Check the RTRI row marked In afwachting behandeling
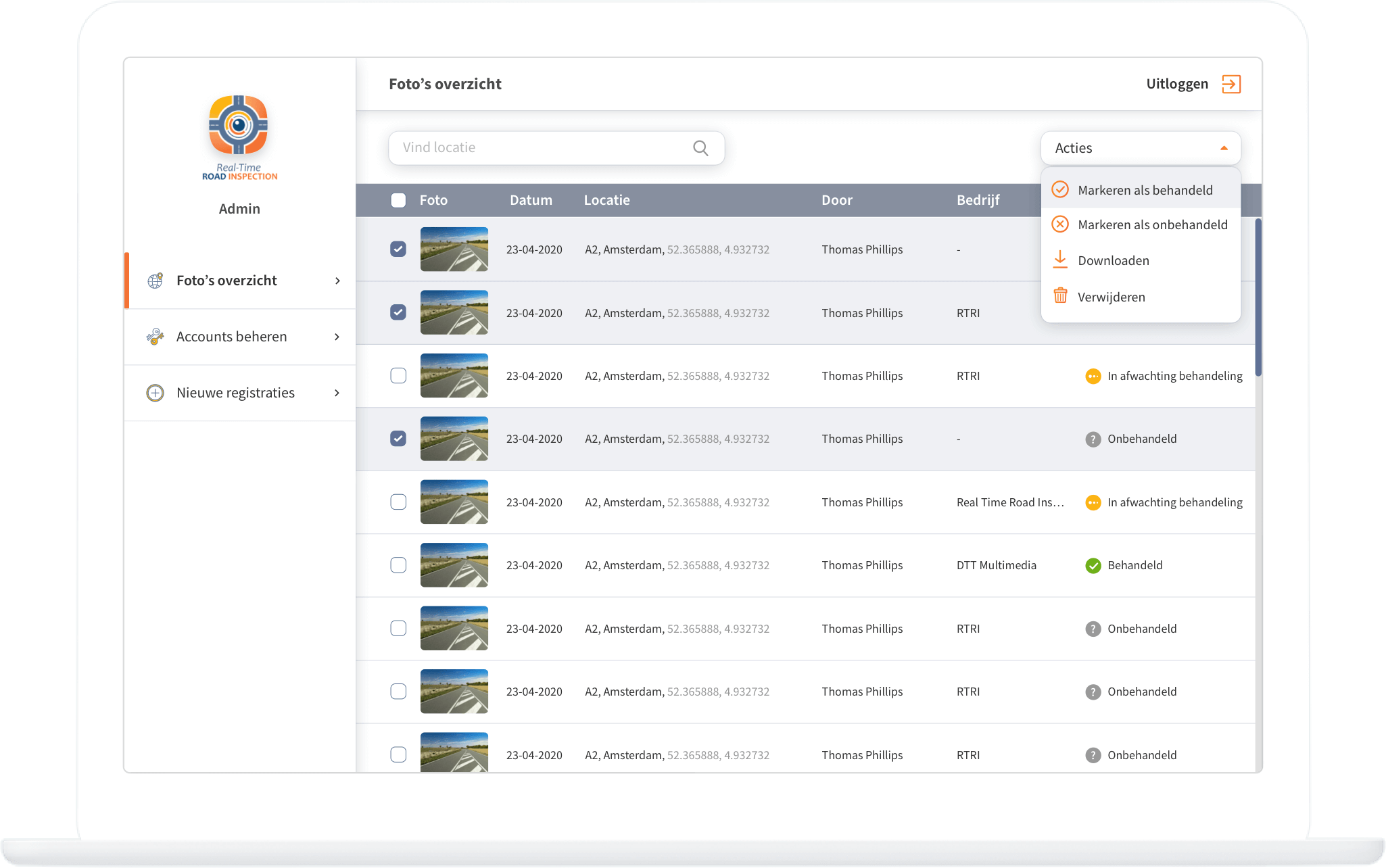 click(x=398, y=376)
